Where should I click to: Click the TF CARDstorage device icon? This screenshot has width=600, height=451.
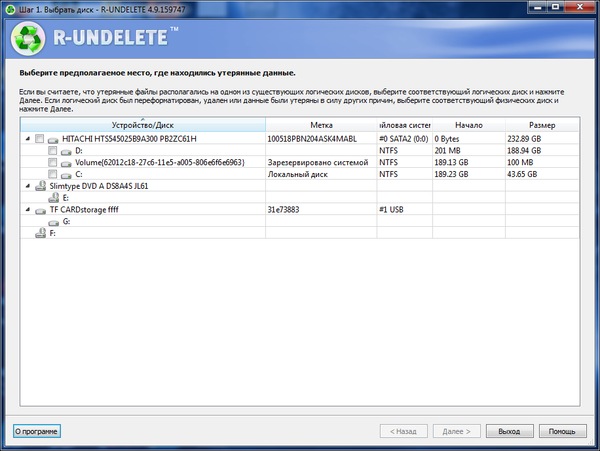40,210
